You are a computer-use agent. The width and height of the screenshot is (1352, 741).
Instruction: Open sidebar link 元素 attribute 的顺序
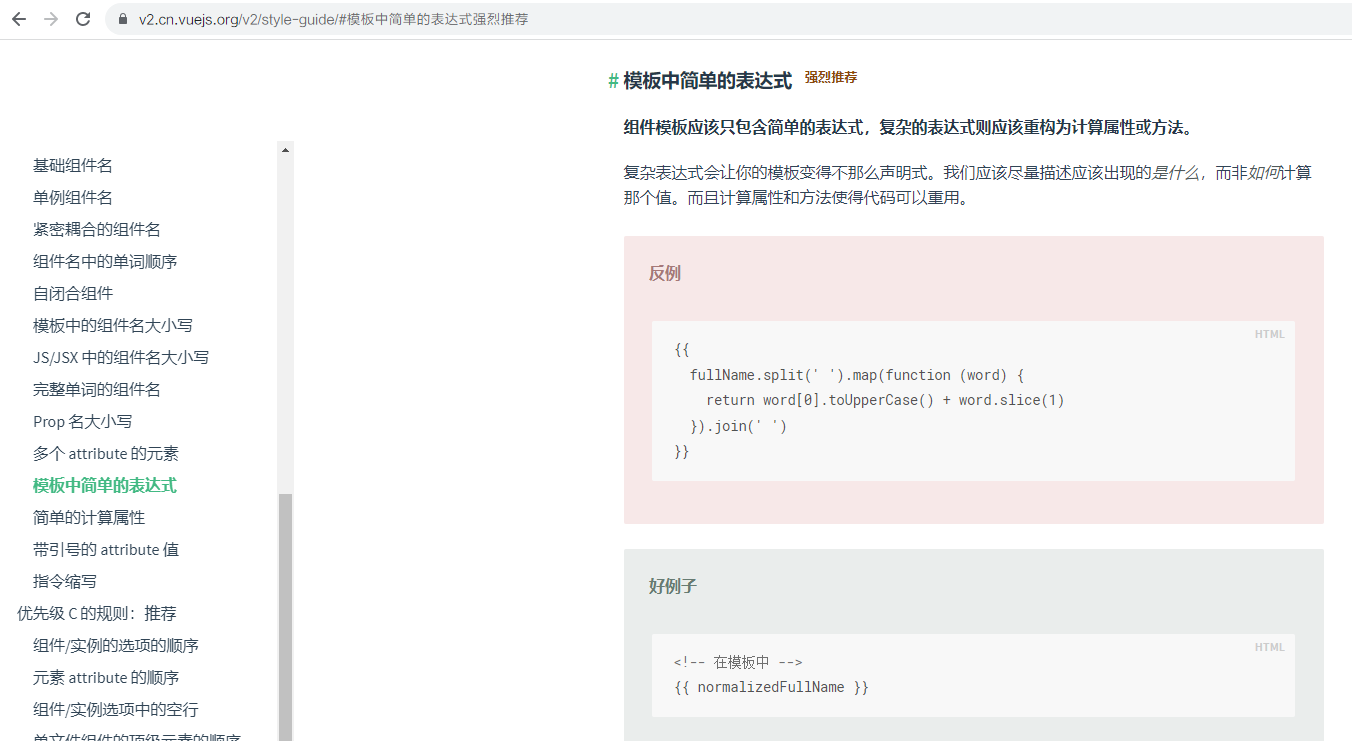(x=106, y=677)
